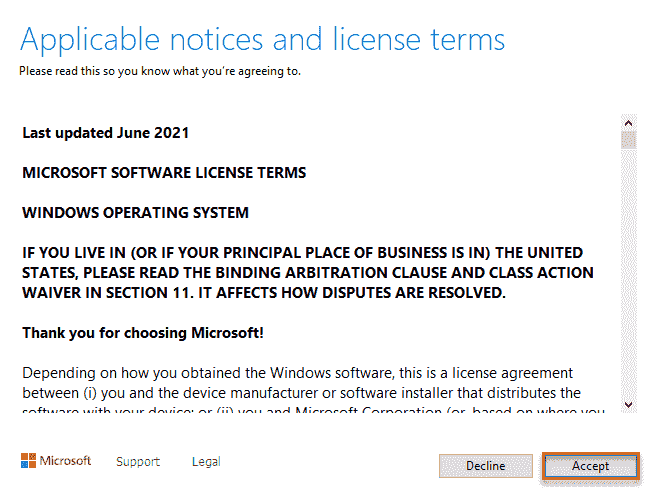
Task: Click the 'WINDOWS OPERATING SYSTEM' line
Action: coord(136,212)
